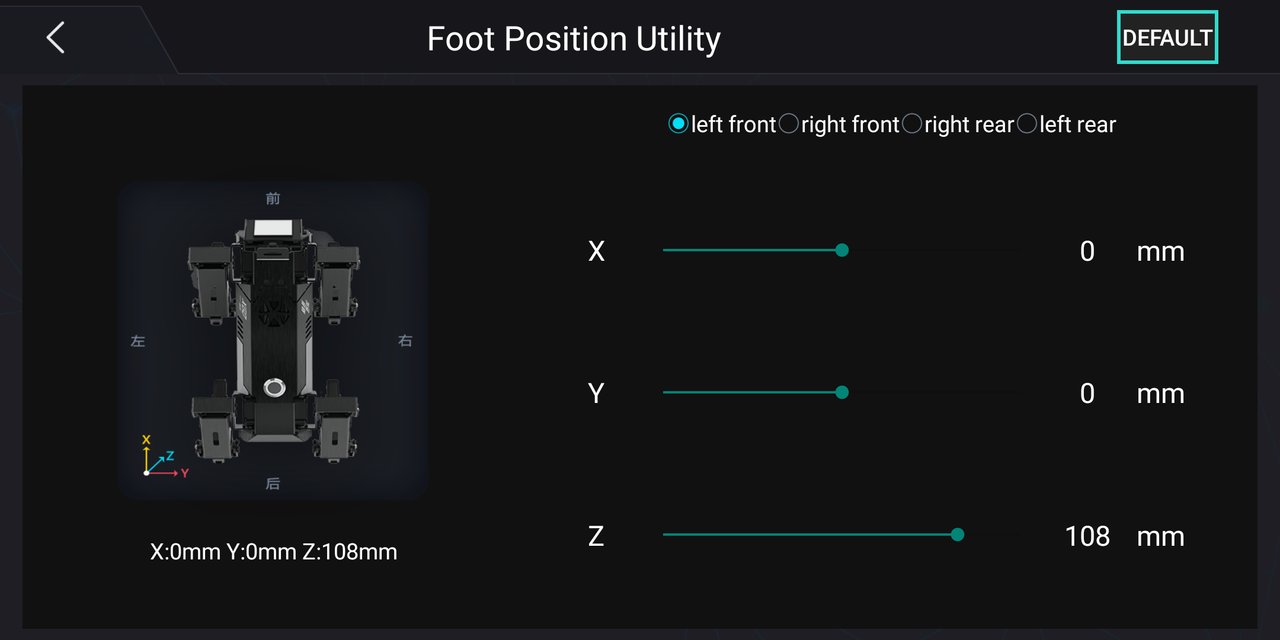
Task: Click the Z slider handle
Action: point(957,535)
